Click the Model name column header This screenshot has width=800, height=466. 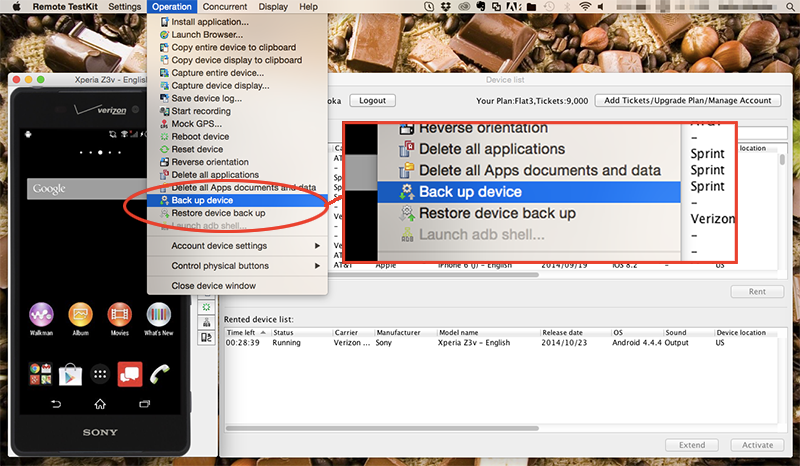488,332
